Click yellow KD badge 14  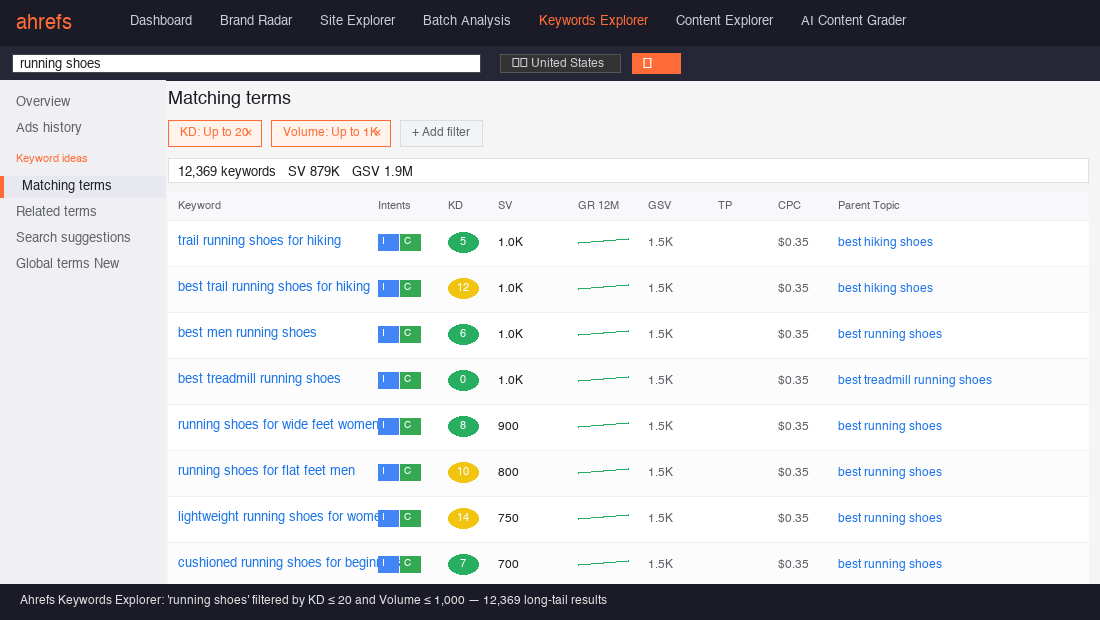point(463,518)
